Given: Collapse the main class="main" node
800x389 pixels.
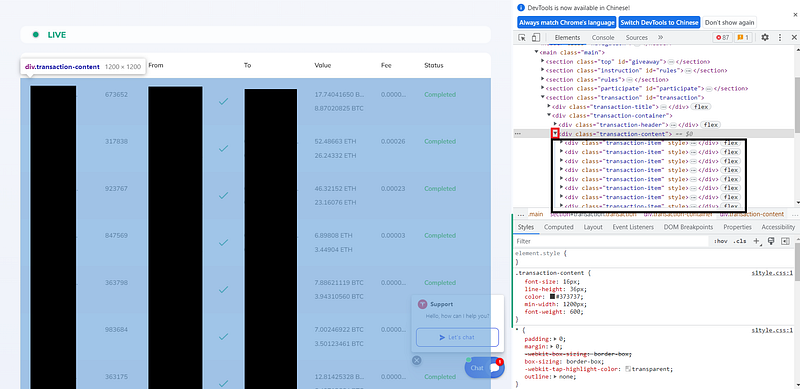Looking at the screenshot, I should pos(536,52).
